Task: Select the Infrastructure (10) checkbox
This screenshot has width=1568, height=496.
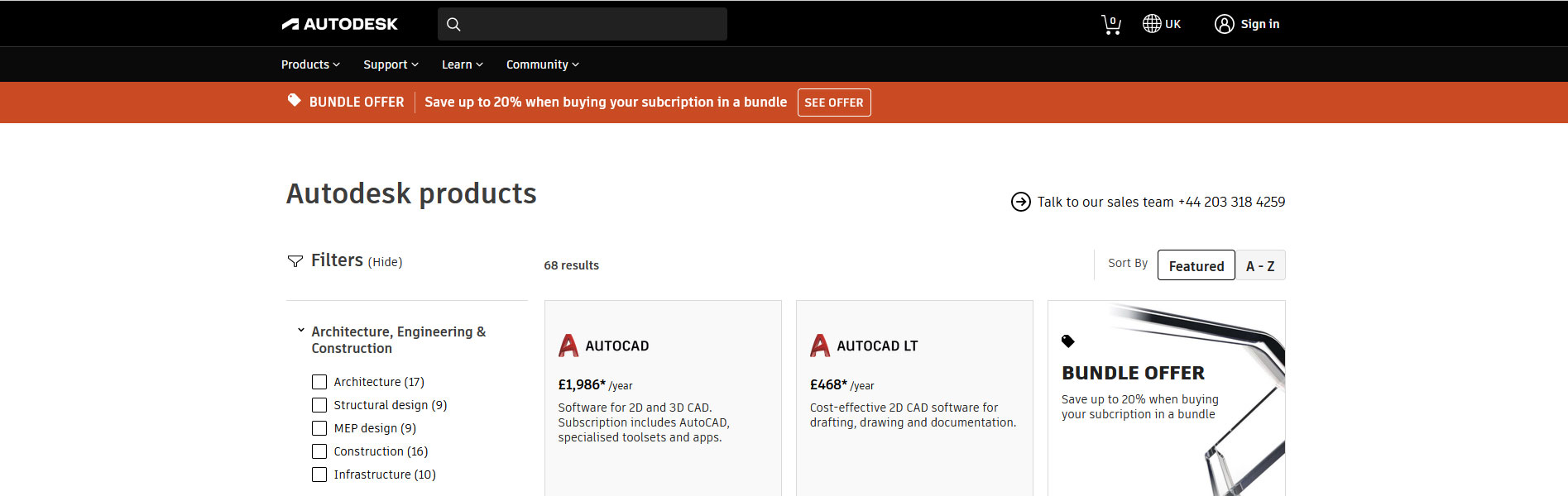Action: pyautogui.click(x=319, y=475)
